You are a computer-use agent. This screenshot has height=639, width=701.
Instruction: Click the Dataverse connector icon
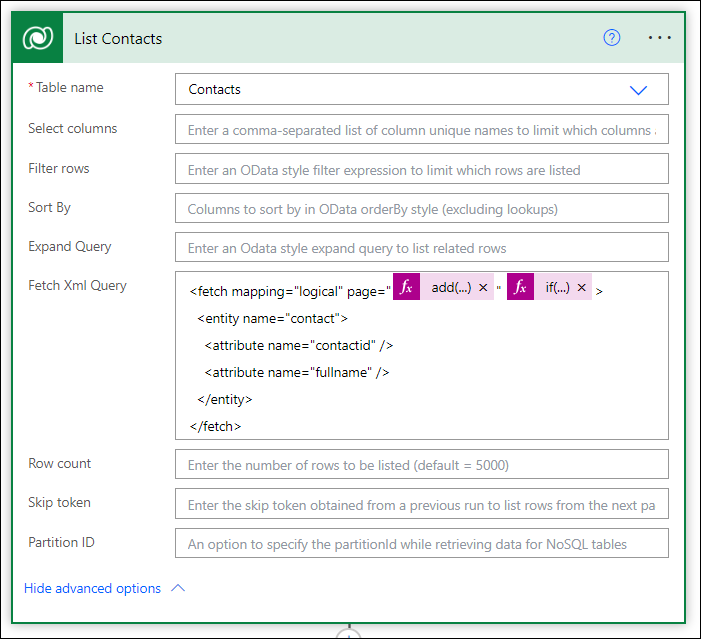point(38,38)
